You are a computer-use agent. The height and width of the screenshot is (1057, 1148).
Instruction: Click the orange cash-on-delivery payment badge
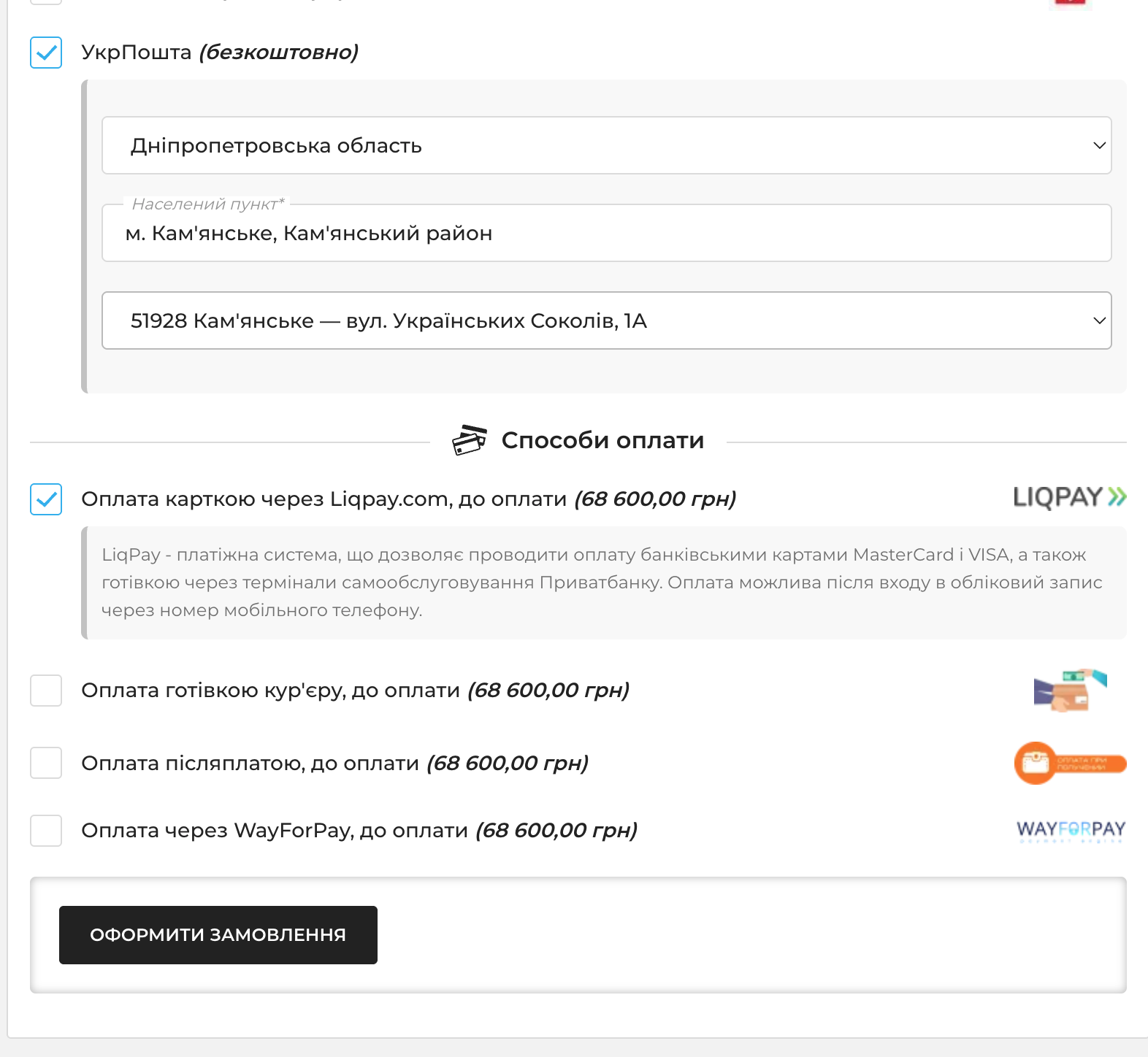1070,763
